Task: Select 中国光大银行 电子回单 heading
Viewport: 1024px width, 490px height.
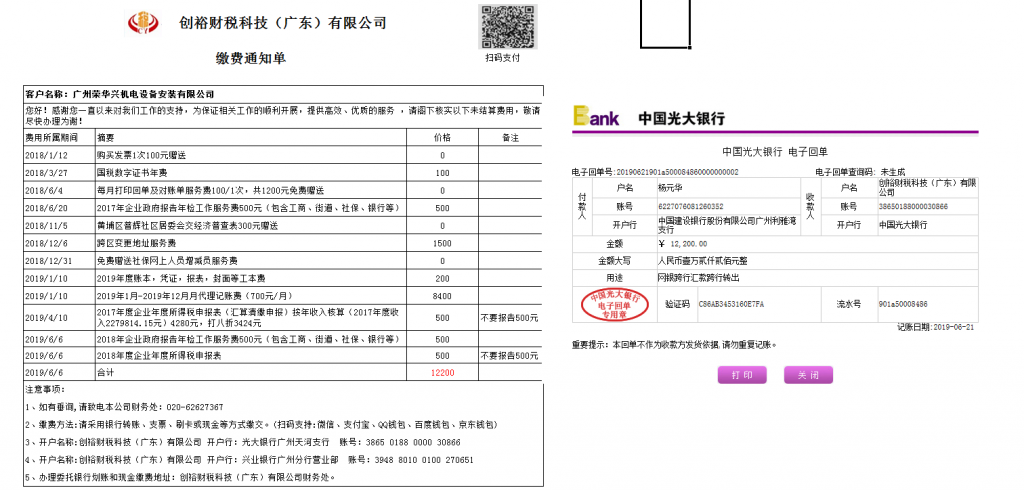Action: [775, 152]
